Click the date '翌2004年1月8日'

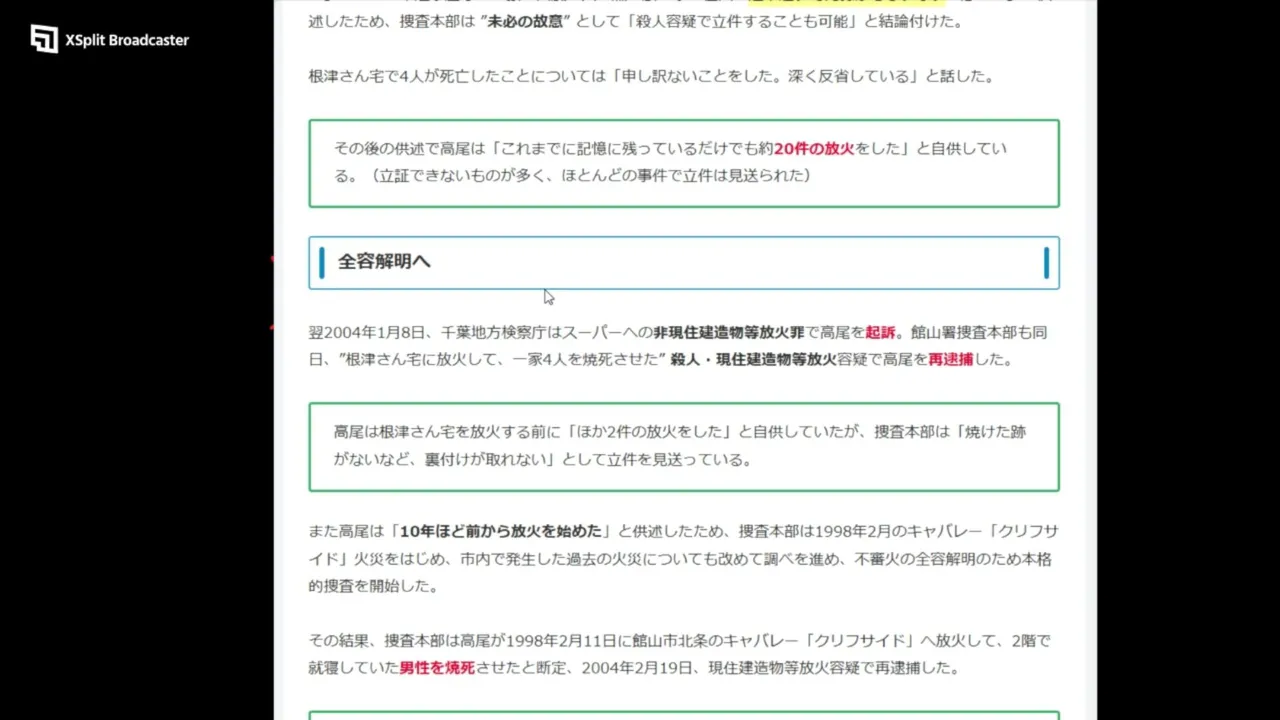368,332
